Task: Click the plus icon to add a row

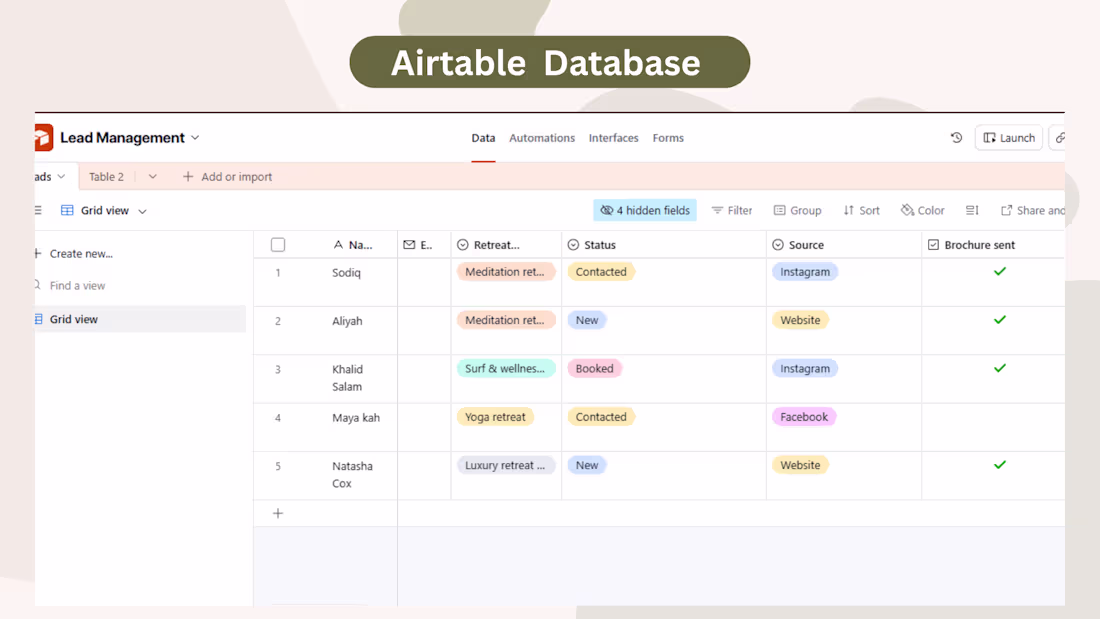Action: [x=278, y=514]
